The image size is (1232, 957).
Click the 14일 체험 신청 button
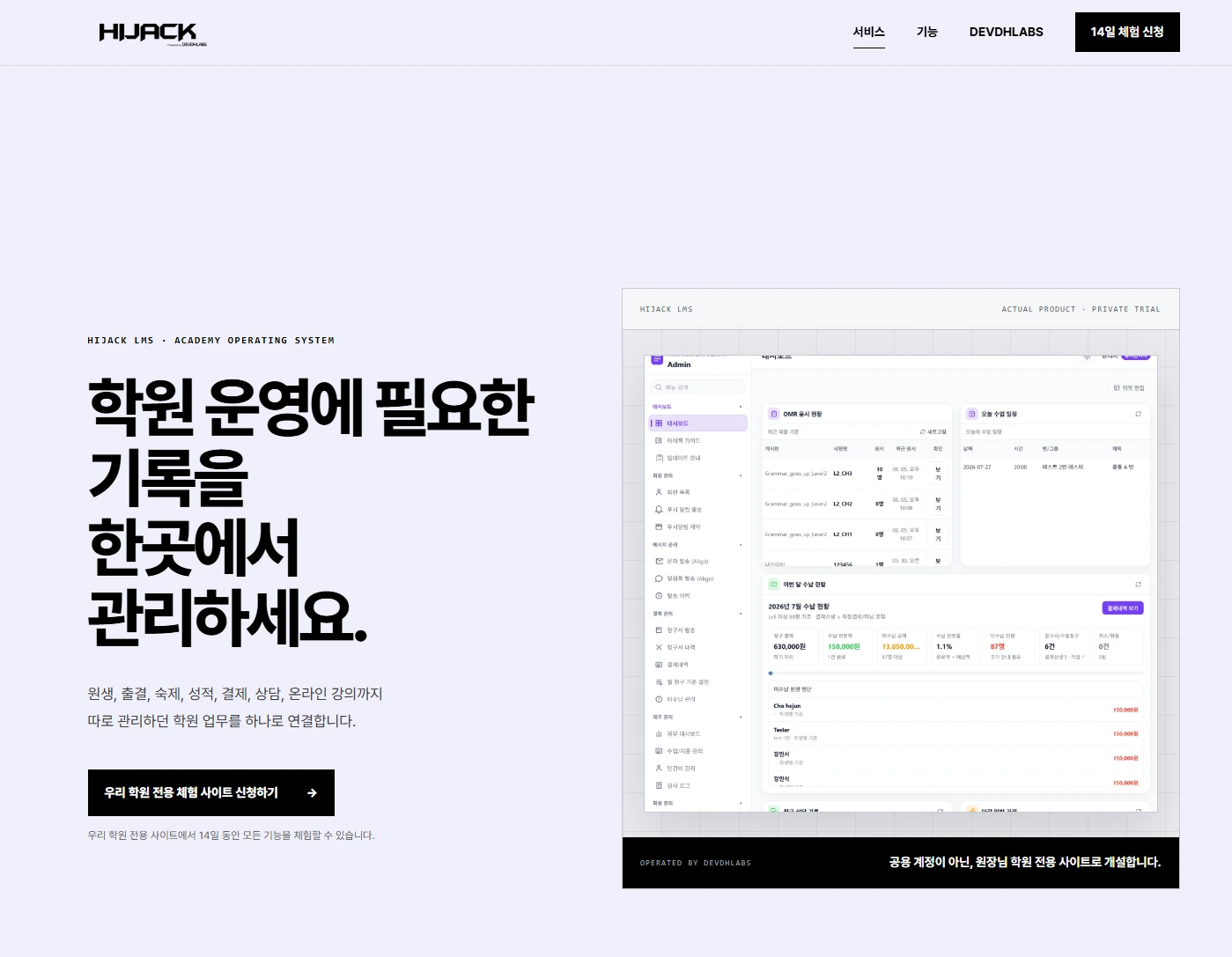[1127, 32]
